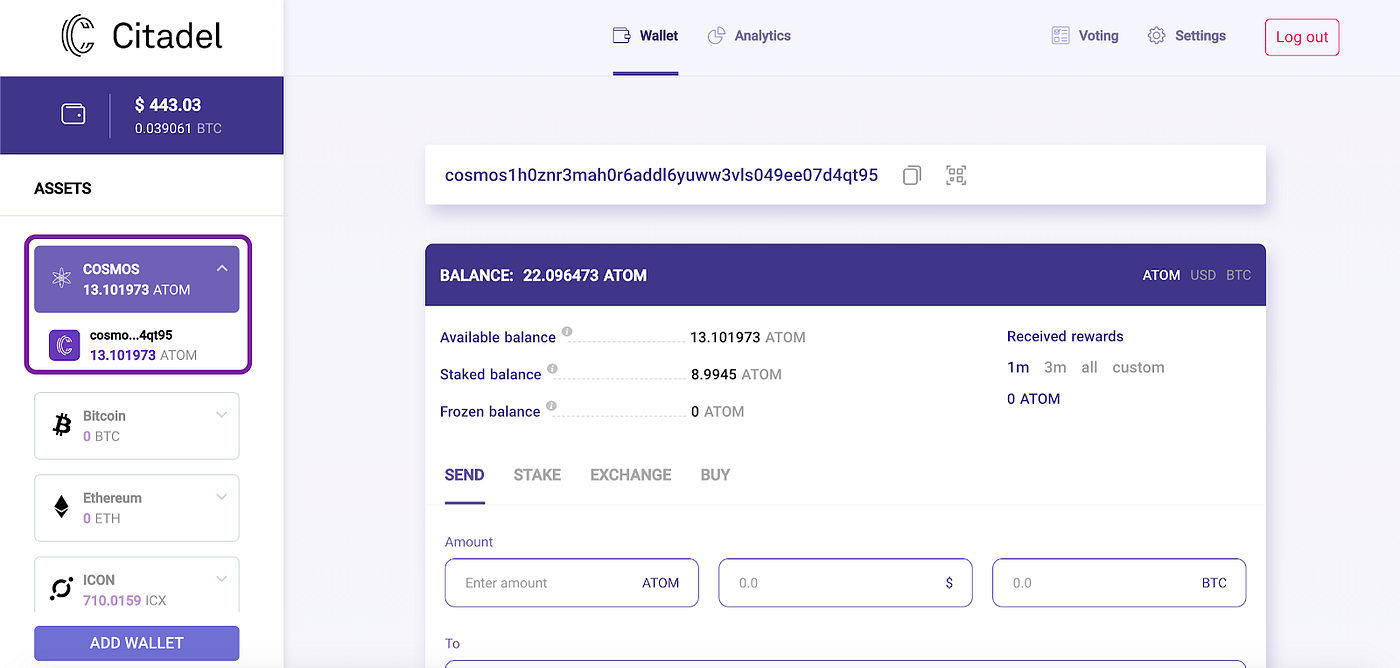
Task: Switch to the Analytics tab
Action: coord(749,35)
